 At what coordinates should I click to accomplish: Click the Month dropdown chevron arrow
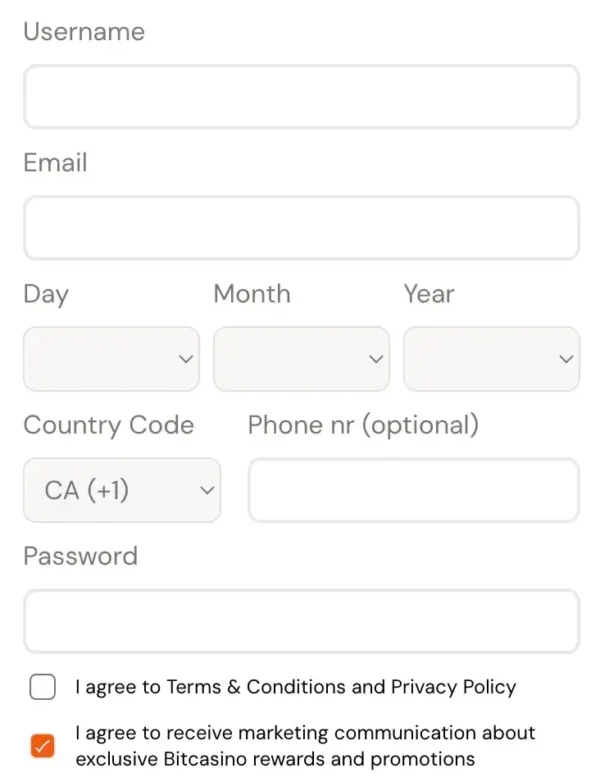pyautogui.click(x=376, y=359)
